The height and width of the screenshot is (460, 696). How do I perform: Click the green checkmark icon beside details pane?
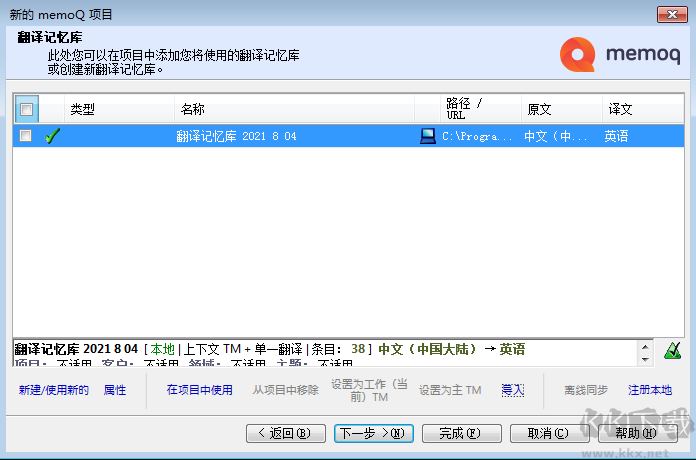[x=672, y=350]
